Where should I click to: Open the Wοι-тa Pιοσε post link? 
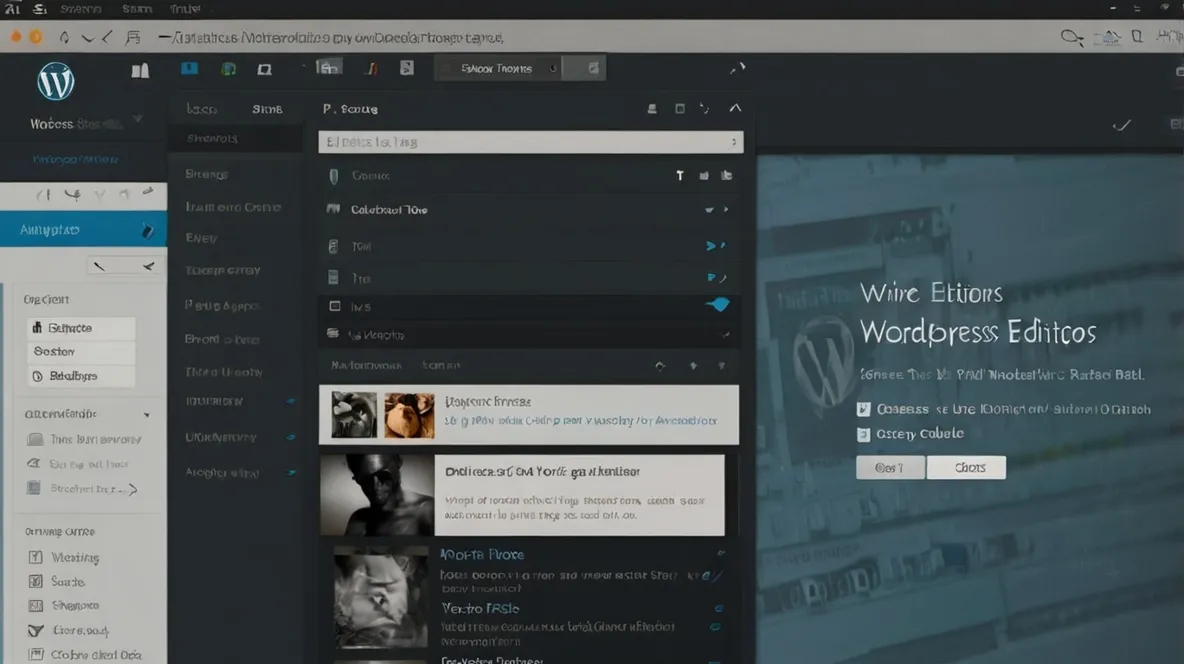pos(483,554)
